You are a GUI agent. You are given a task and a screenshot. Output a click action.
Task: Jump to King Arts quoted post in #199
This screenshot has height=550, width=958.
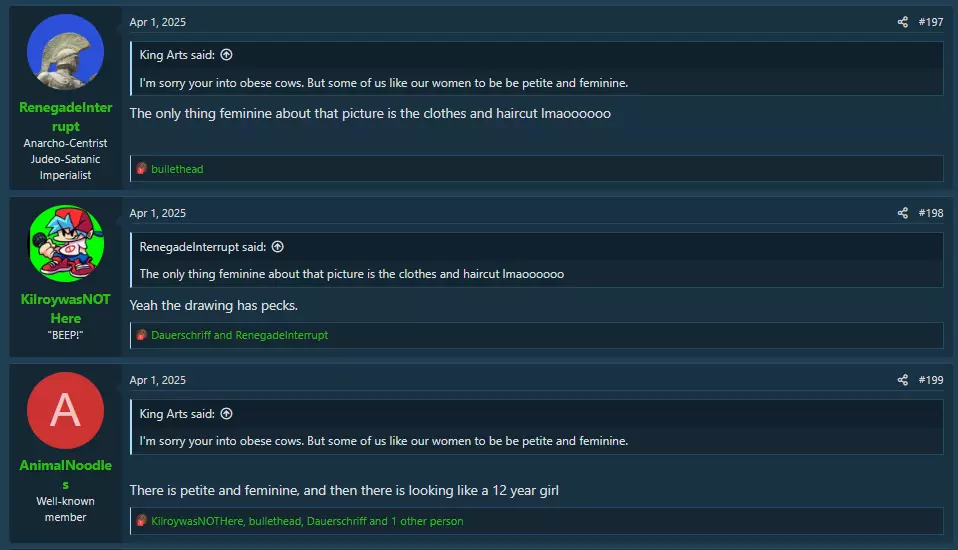click(226, 414)
